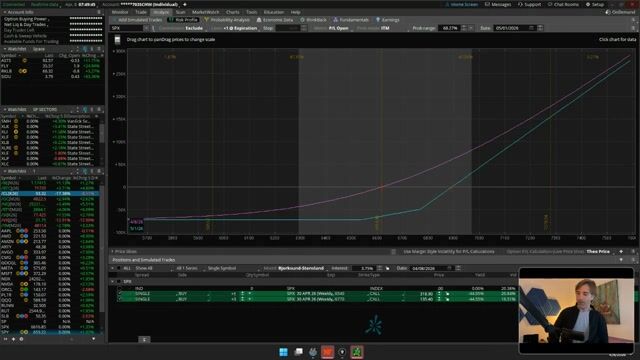Open the Support button
640x360 pixels.
coord(529,4)
